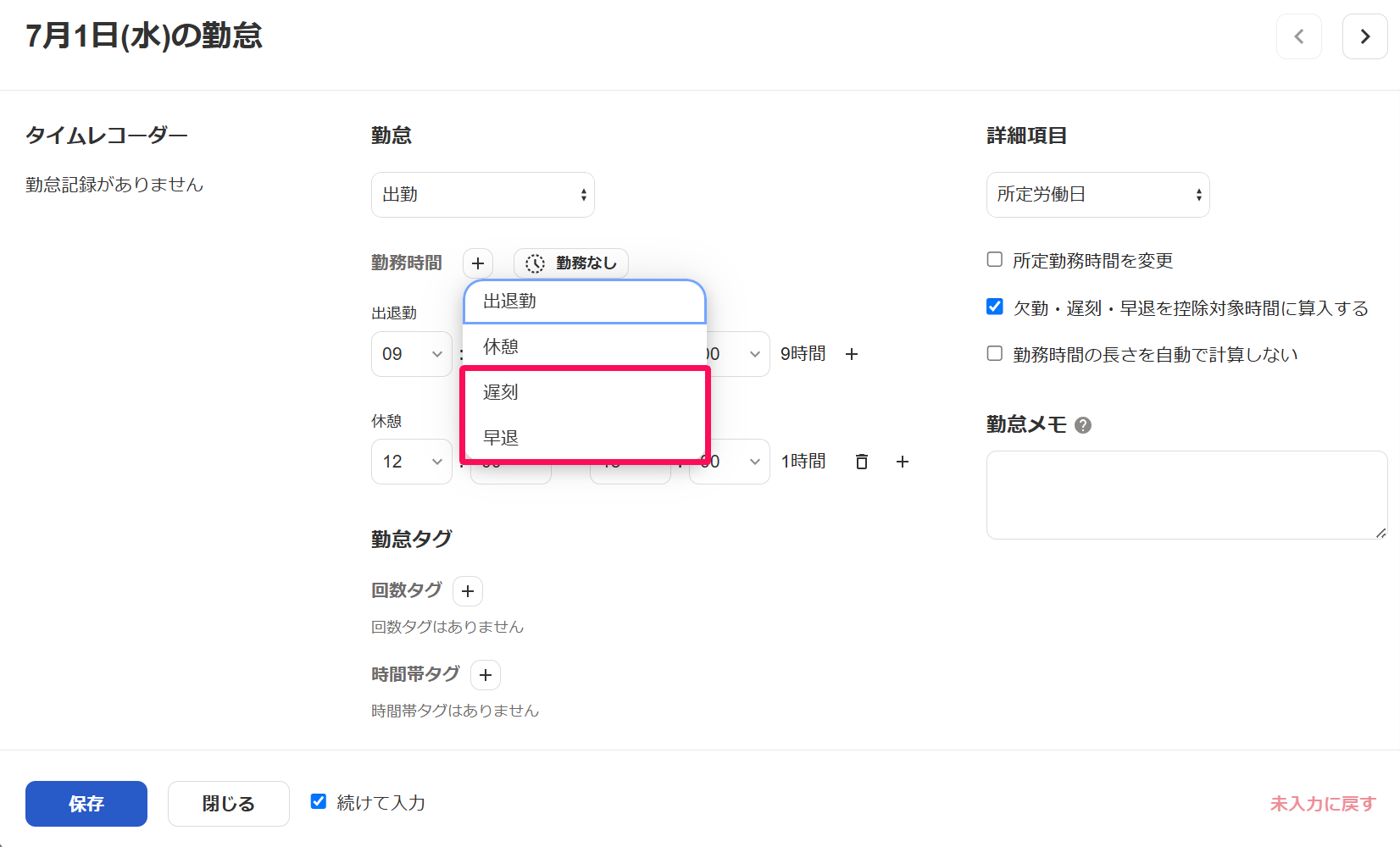Uncheck 欠勤・遅刻・早退を控除対象時間に算入する
Viewport: 1400px width, 847px height.
[995, 307]
